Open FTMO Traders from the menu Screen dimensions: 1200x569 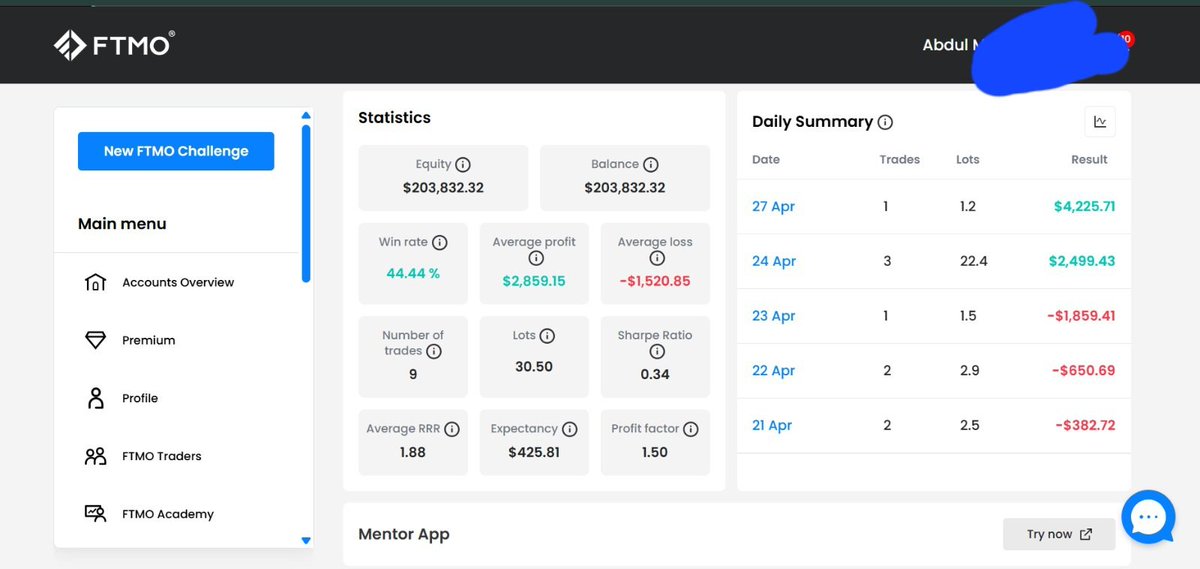pos(162,456)
